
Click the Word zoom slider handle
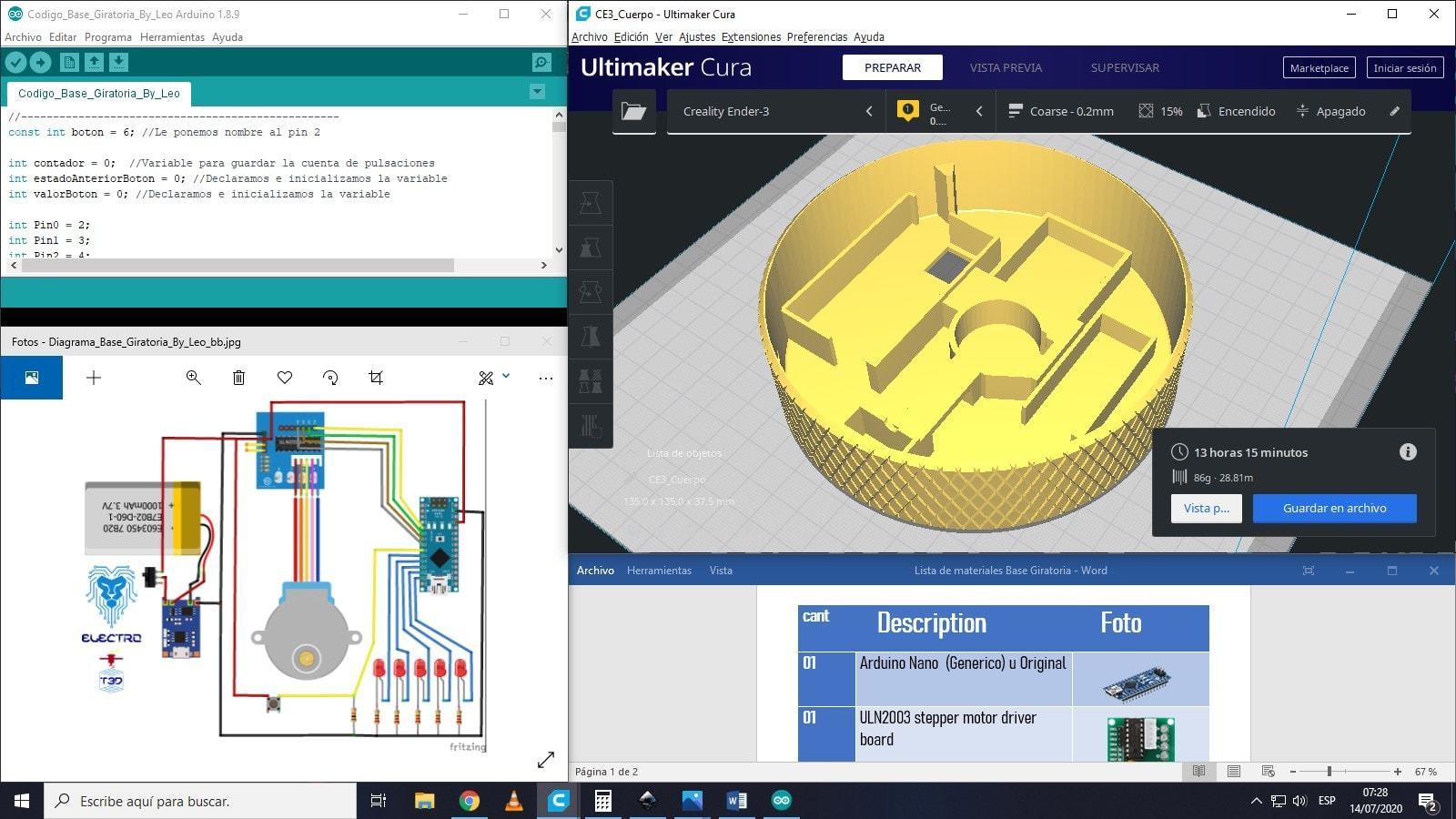point(1330,772)
